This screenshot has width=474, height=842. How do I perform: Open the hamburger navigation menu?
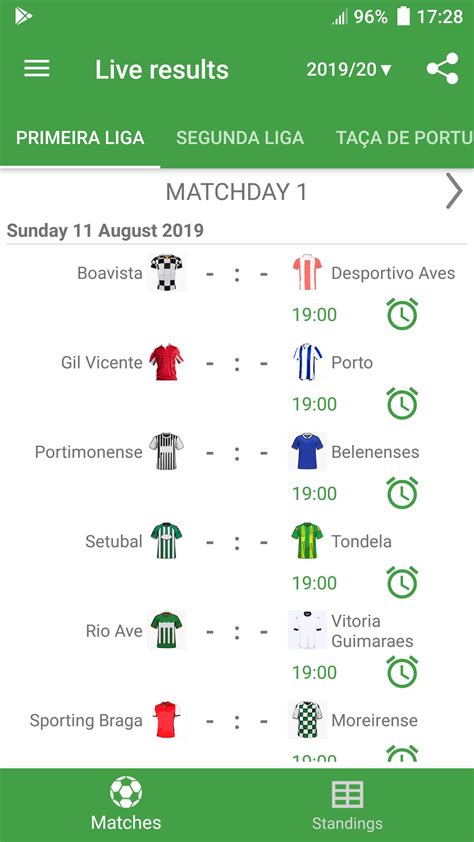click(37, 69)
